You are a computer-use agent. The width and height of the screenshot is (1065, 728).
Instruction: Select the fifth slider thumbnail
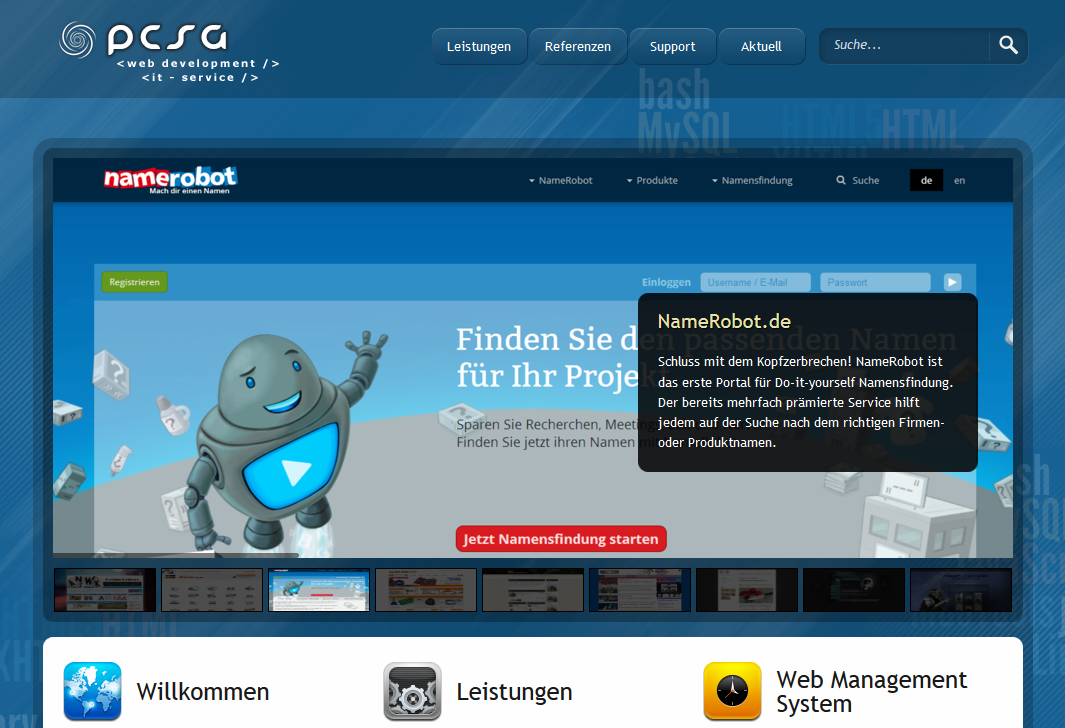532,589
